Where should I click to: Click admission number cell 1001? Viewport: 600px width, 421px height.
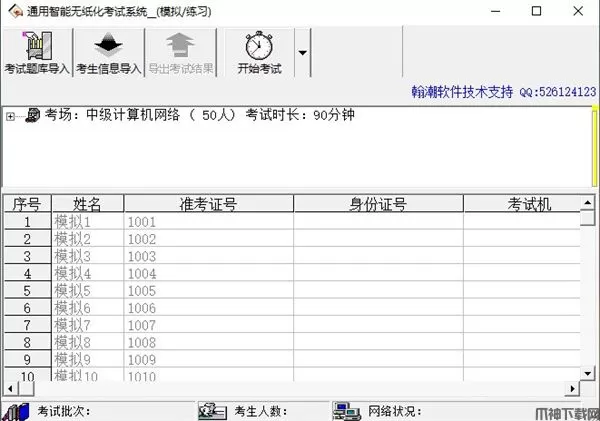pos(209,222)
